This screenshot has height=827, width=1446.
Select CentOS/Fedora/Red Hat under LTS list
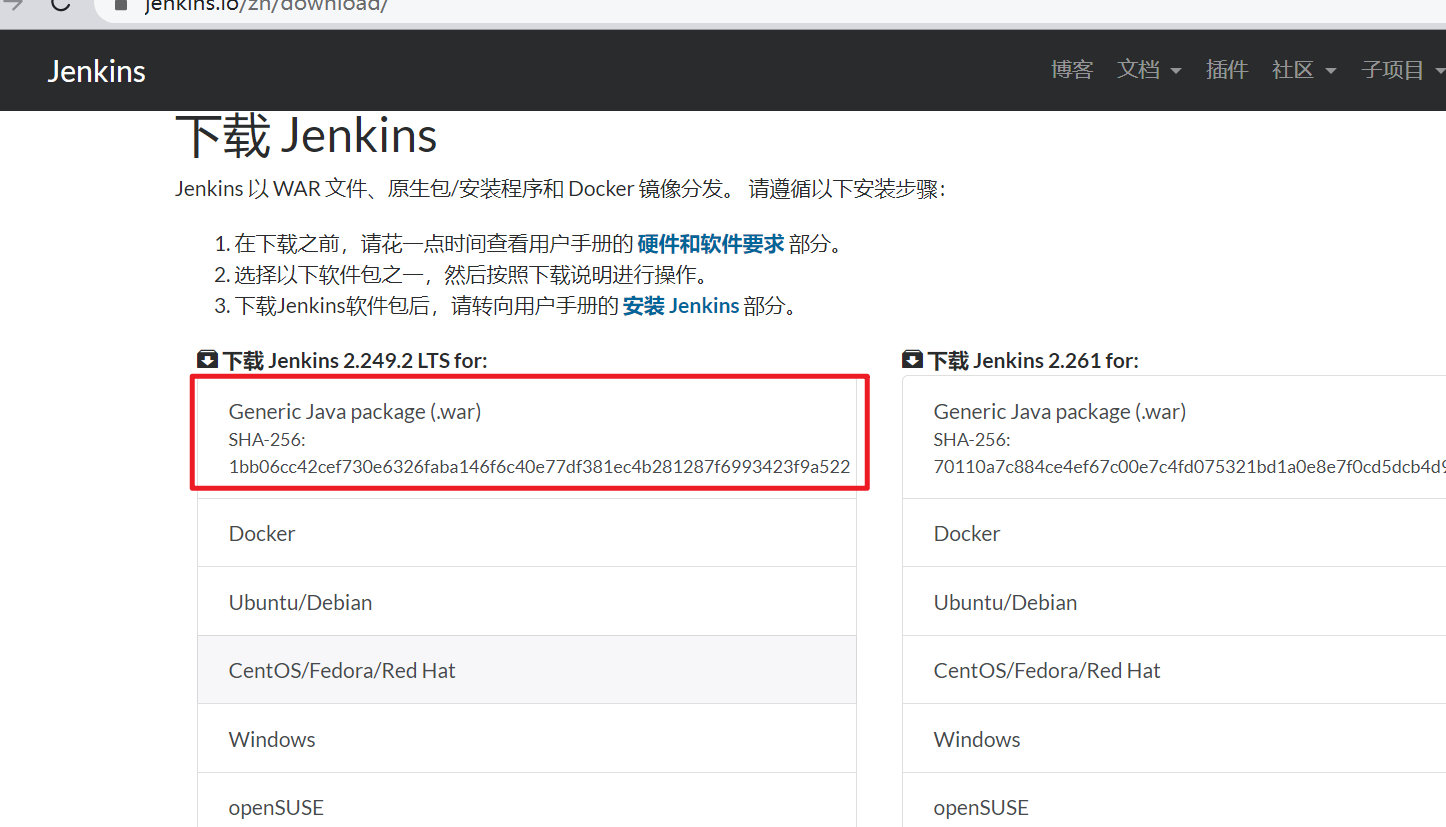pos(527,670)
